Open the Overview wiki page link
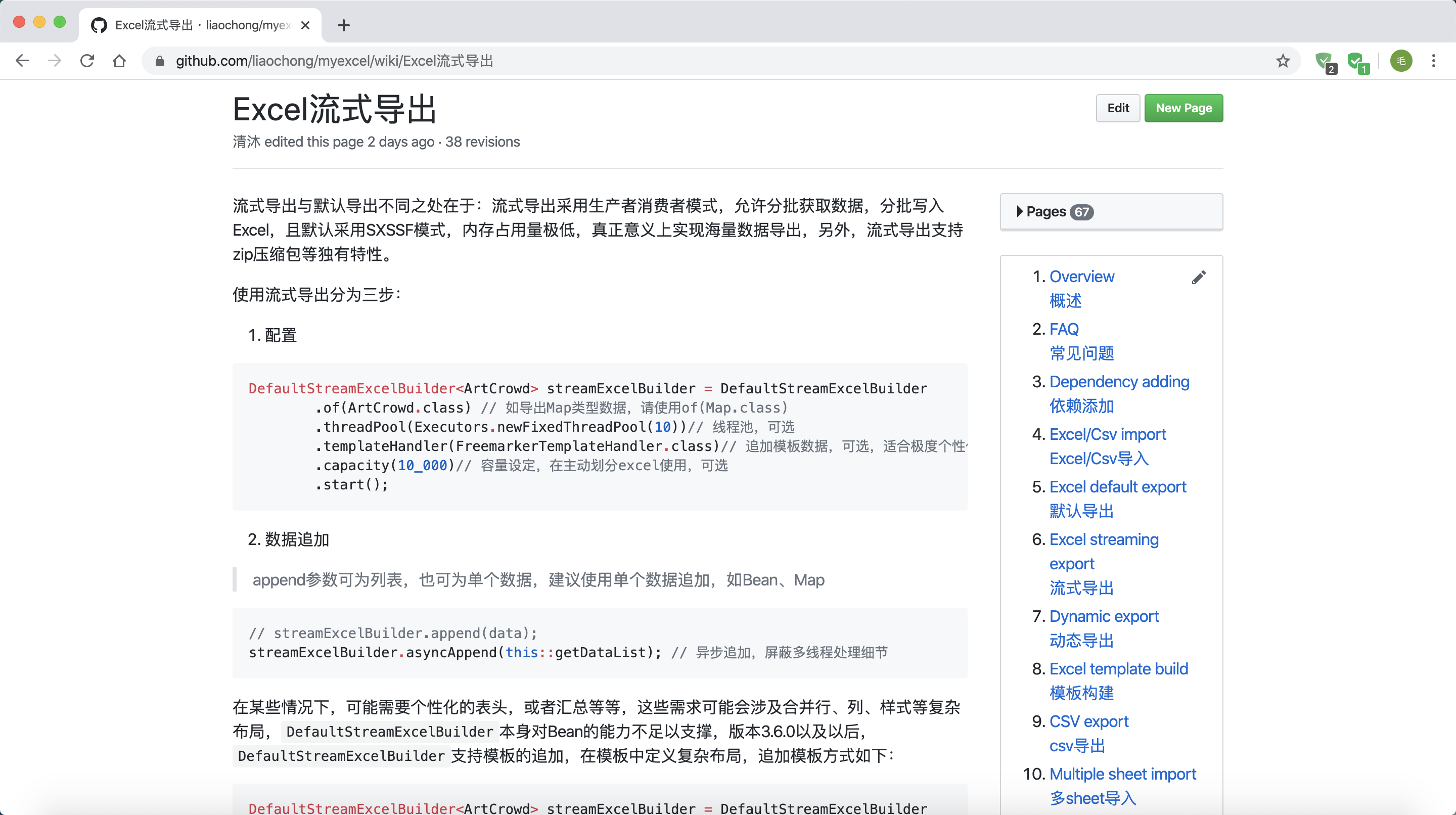This screenshot has height=815, width=1456. (1081, 277)
